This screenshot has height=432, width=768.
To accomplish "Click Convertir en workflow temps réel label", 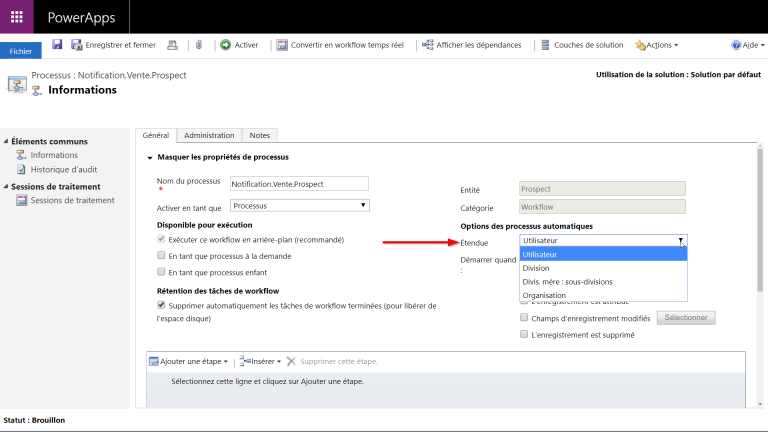I will pyautogui.click(x=347, y=45).
